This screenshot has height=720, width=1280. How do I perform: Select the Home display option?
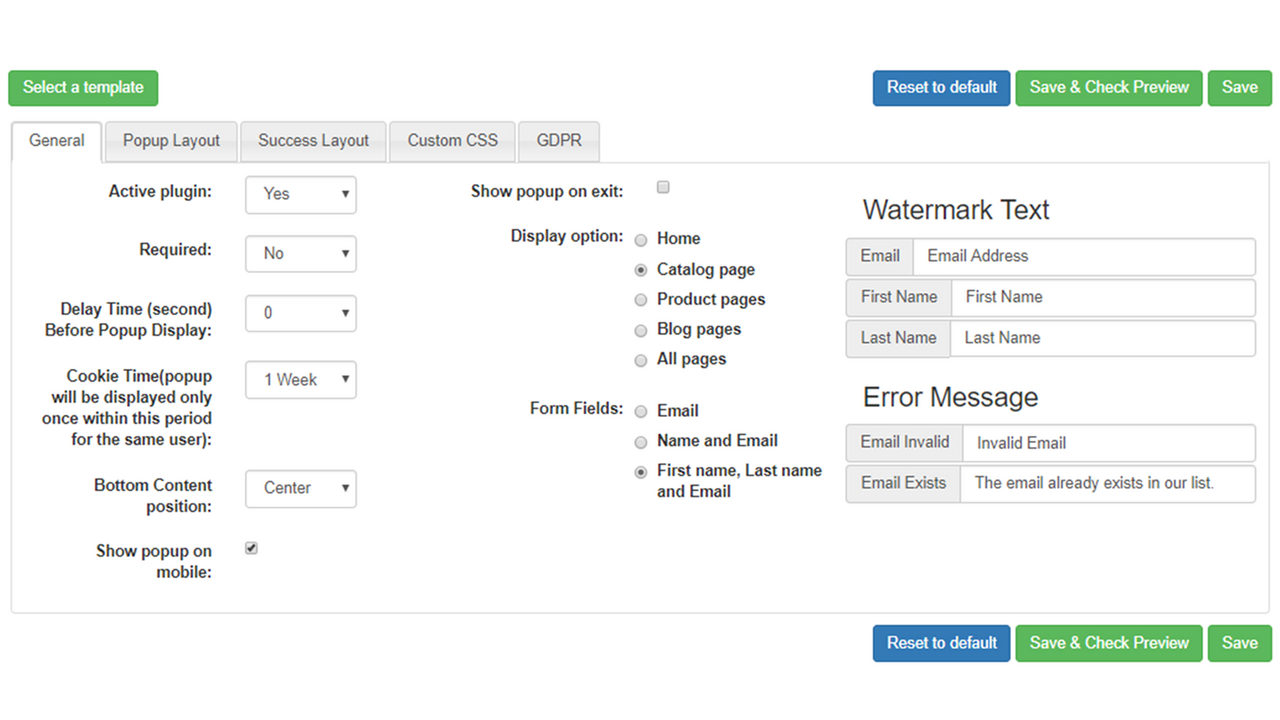click(641, 240)
